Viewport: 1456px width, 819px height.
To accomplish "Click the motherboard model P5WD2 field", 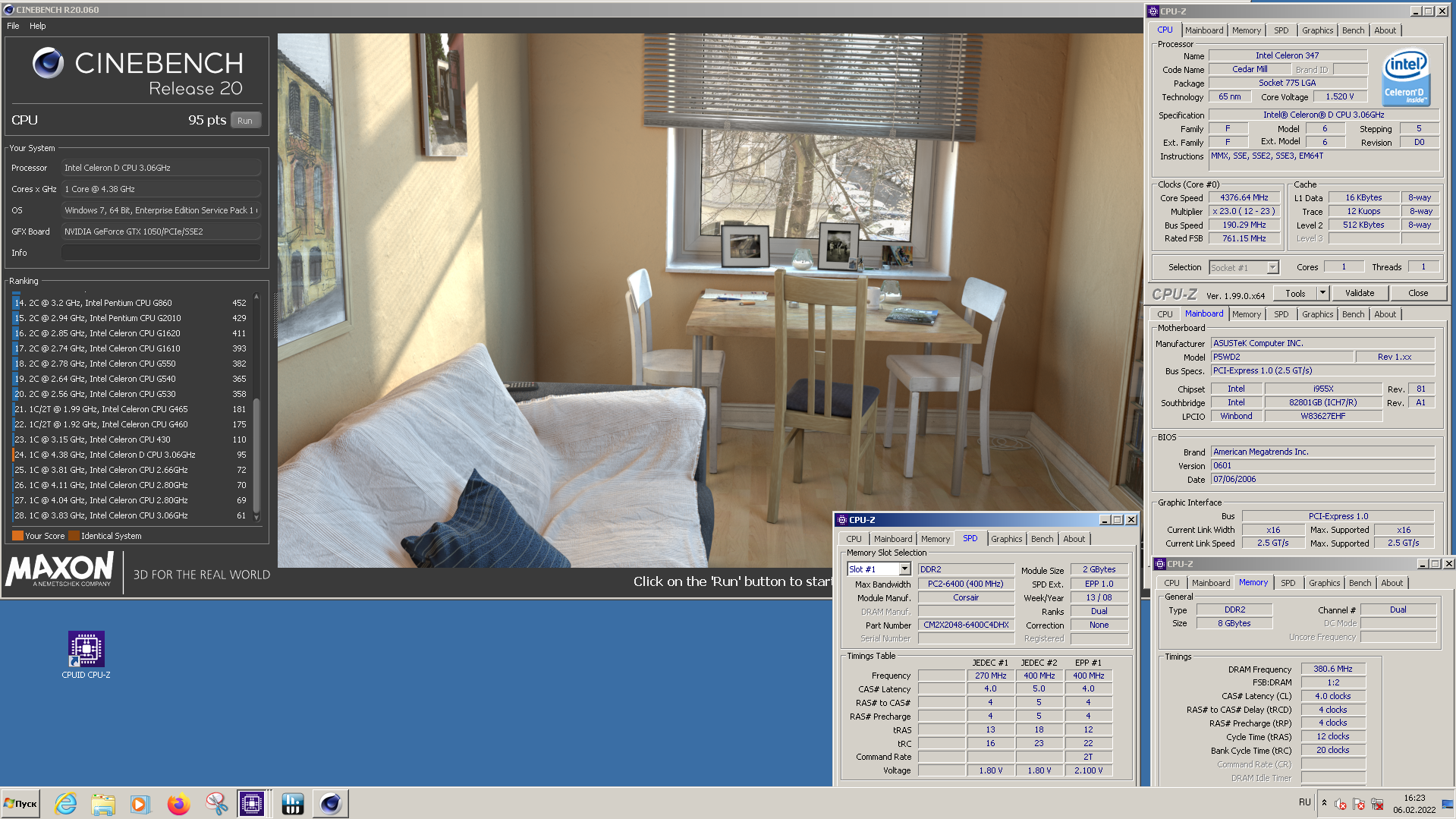I will click(1282, 357).
